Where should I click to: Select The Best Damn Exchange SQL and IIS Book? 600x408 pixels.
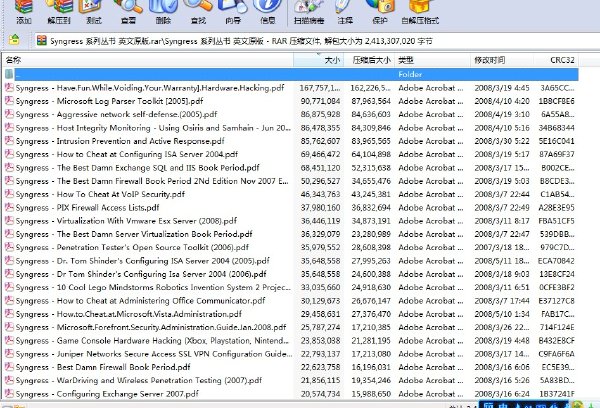click(290, 168)
